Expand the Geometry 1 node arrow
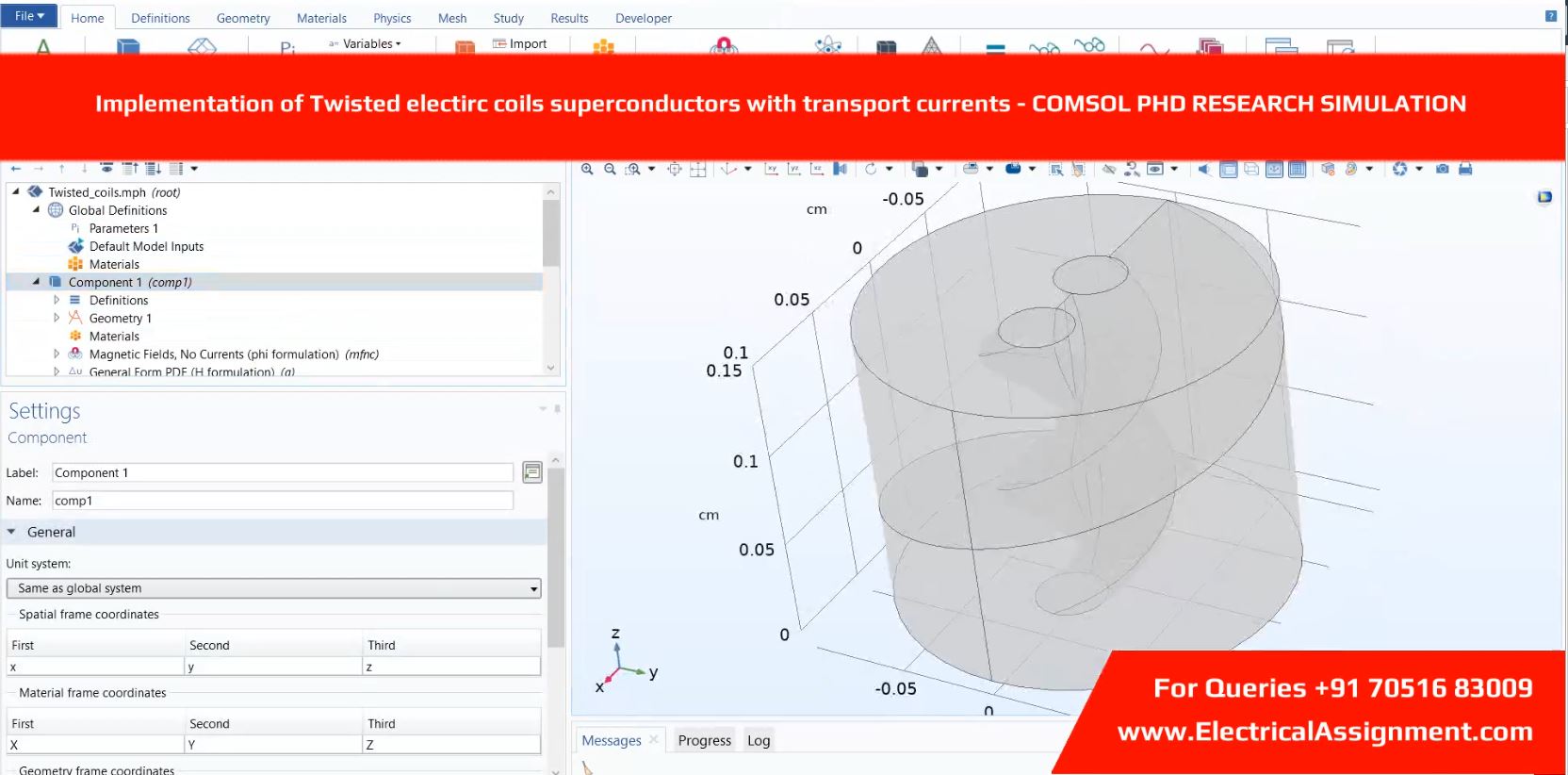Image resolution: width=1568 pixels, height=775 pixels. (x=57, y=318)
